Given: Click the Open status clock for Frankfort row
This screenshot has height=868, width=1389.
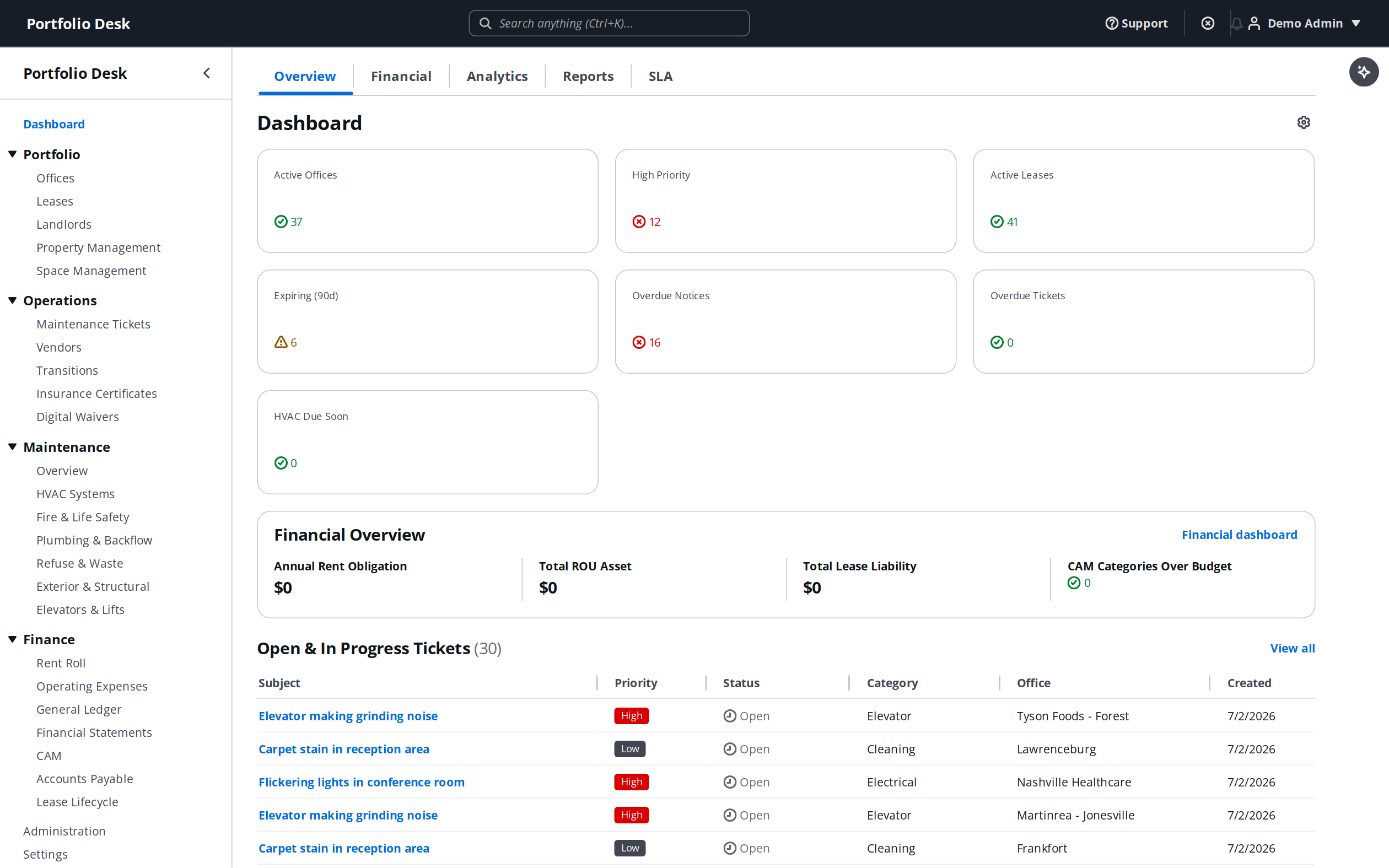Looking at the screenshot, I should pos(730,848).
